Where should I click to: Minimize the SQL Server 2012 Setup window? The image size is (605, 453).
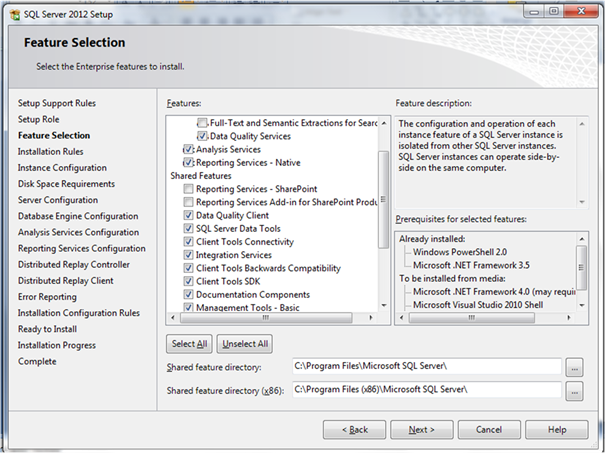[x=534, y=12]
